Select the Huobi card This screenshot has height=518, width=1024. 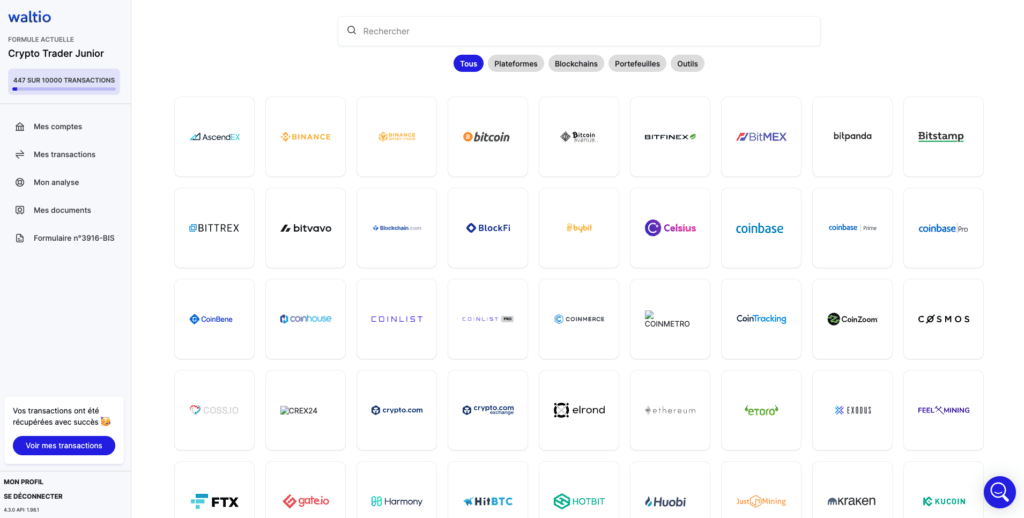point(669,490)
